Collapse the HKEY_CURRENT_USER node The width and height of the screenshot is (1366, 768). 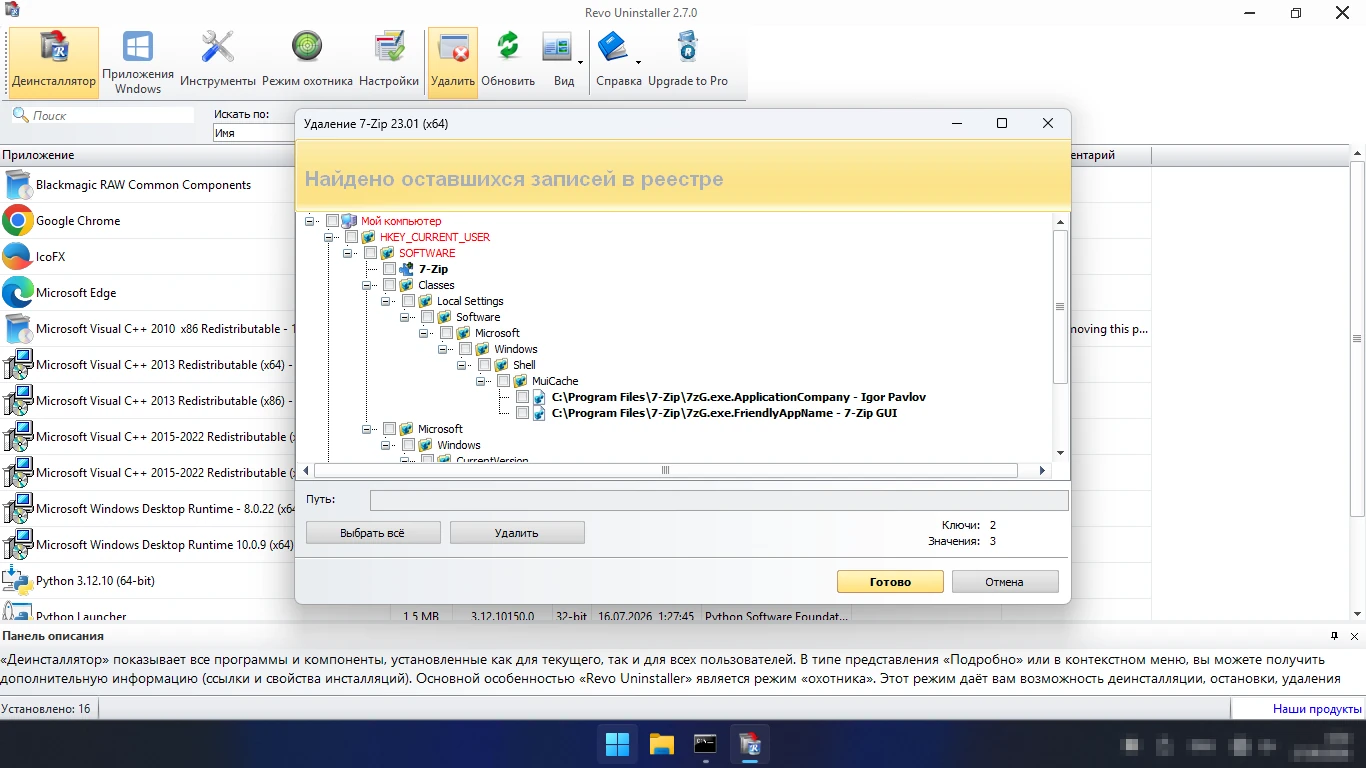click(x=329, y=237)
